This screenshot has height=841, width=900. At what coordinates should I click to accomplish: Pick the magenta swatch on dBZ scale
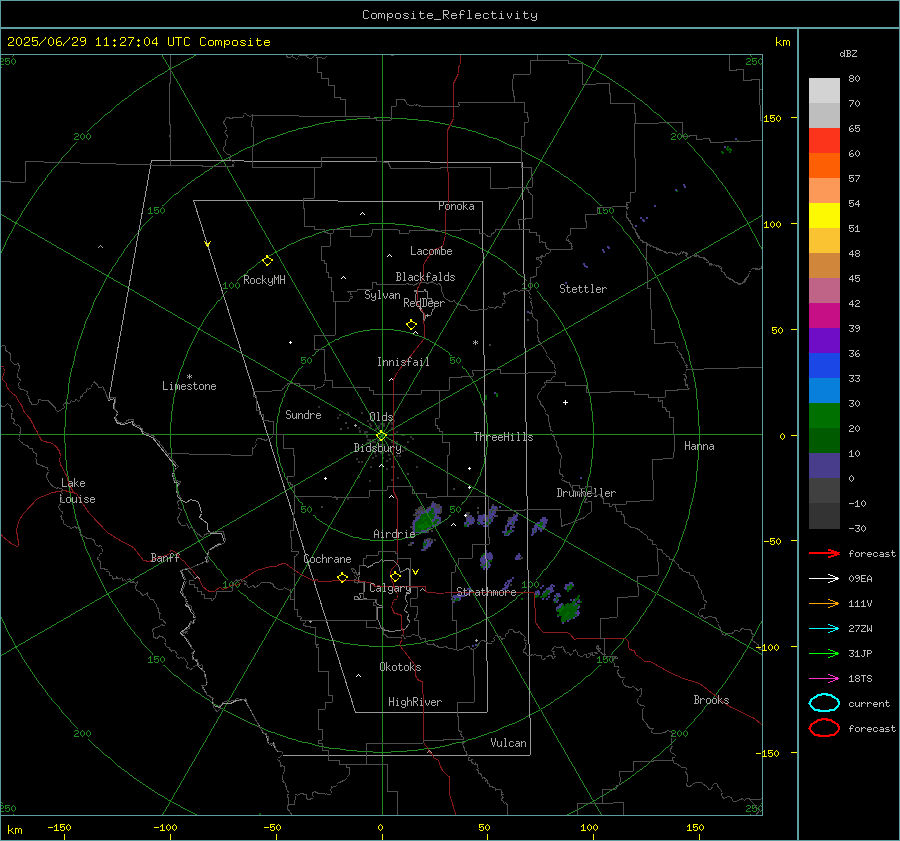824,316
